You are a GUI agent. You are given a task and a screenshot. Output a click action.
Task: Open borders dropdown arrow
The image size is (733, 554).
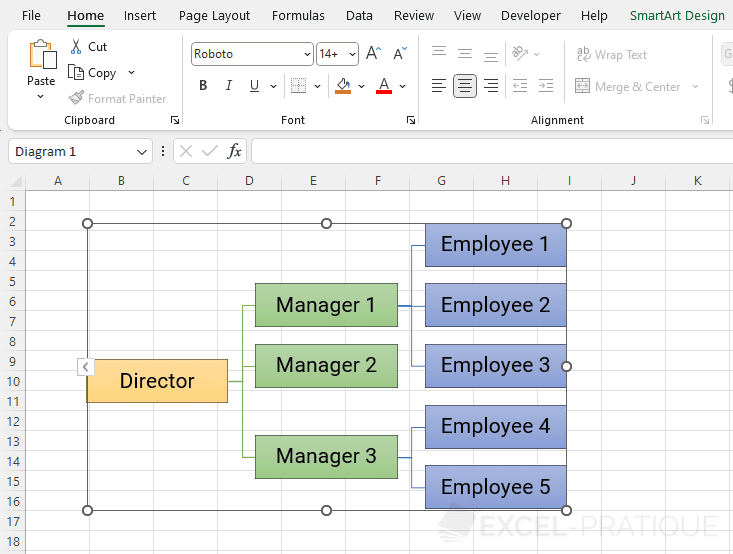point(317,86)
